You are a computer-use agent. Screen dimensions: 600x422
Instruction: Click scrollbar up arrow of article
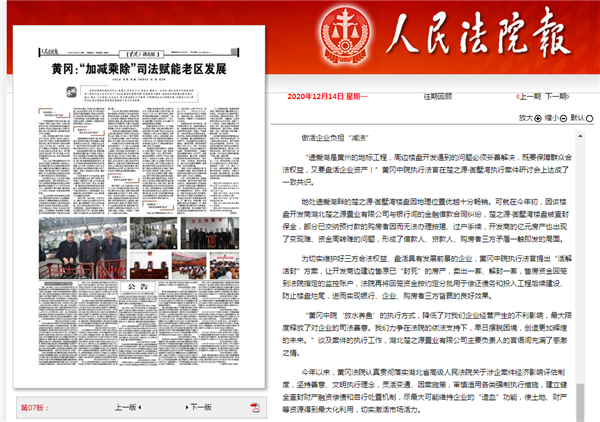(x=580, y=136)
